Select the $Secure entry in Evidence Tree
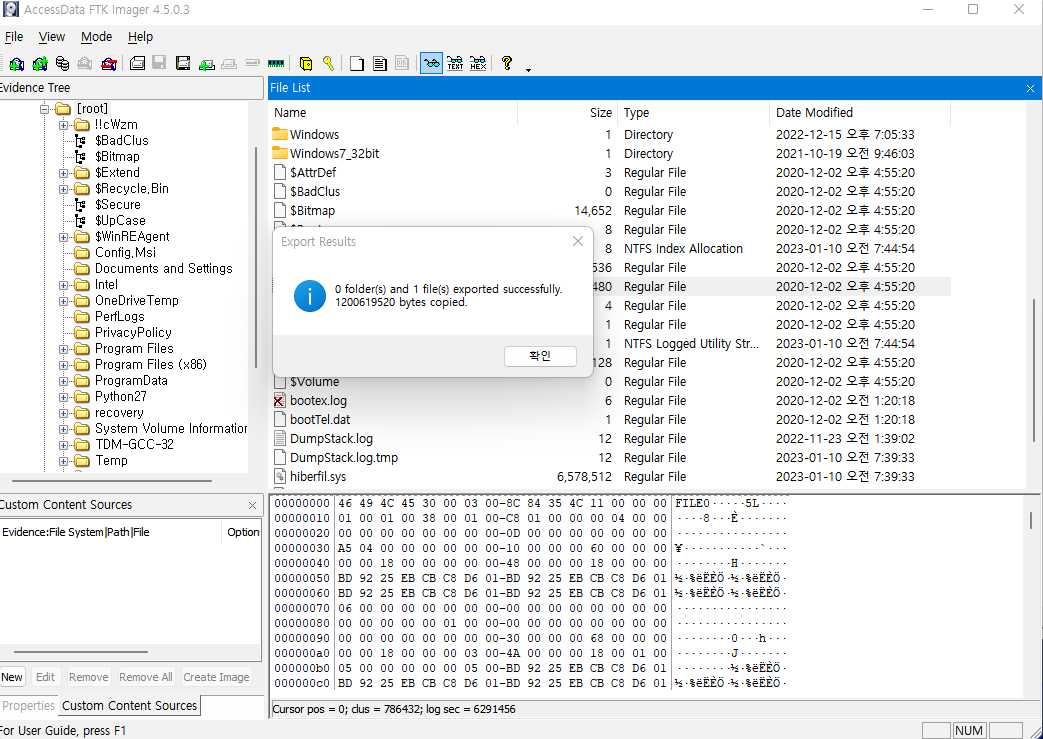Image resolution: width=1043 pixels, height=739 pixels. click(118, 205)
